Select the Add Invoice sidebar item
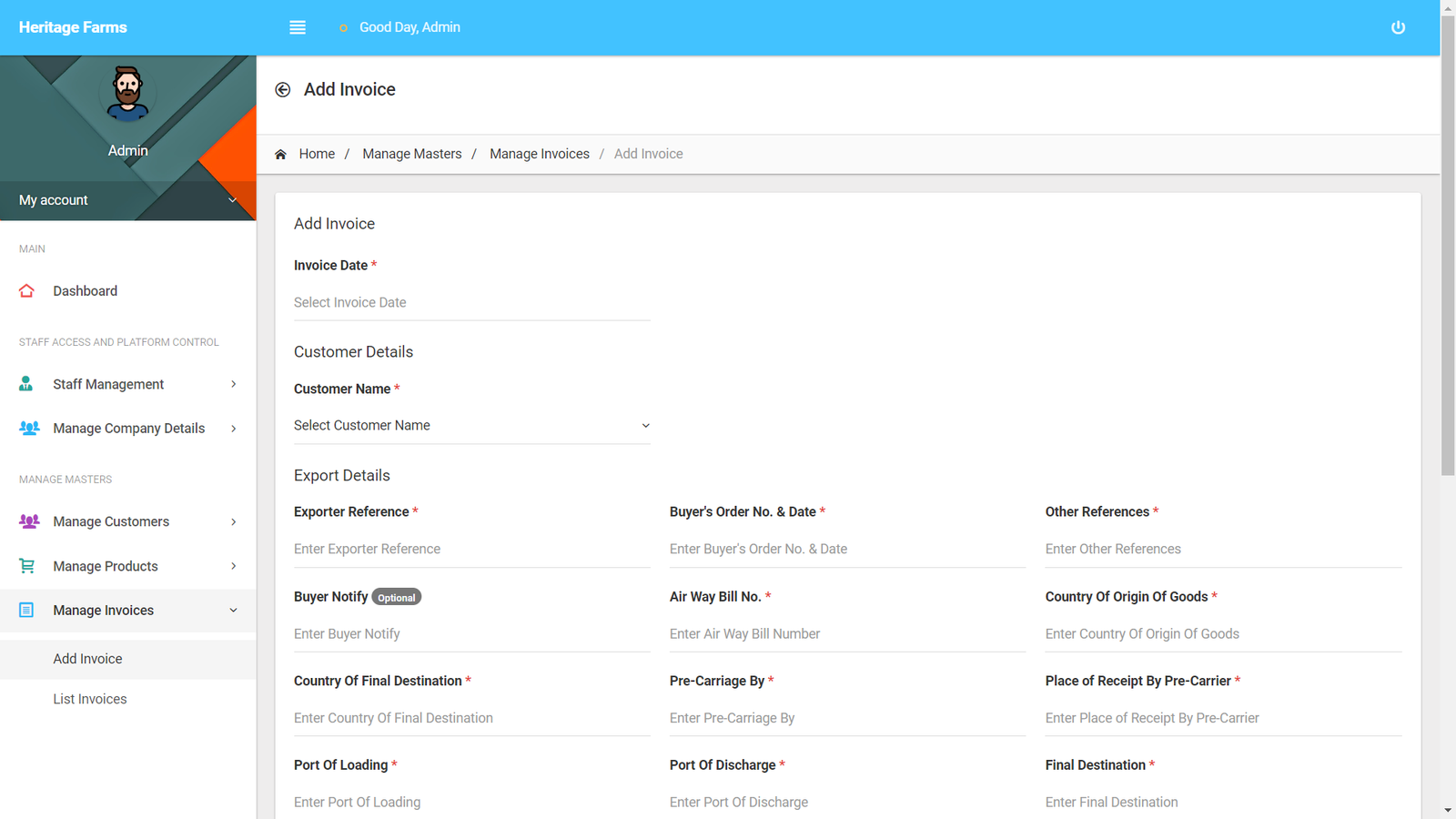 tap(87, 659)
